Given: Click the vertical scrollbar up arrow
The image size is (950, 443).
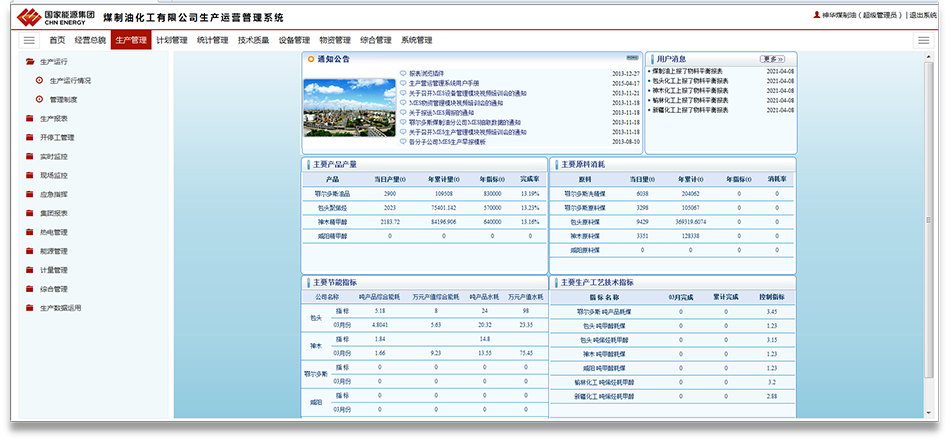Looking at the screenshot, I should (929, 57).
